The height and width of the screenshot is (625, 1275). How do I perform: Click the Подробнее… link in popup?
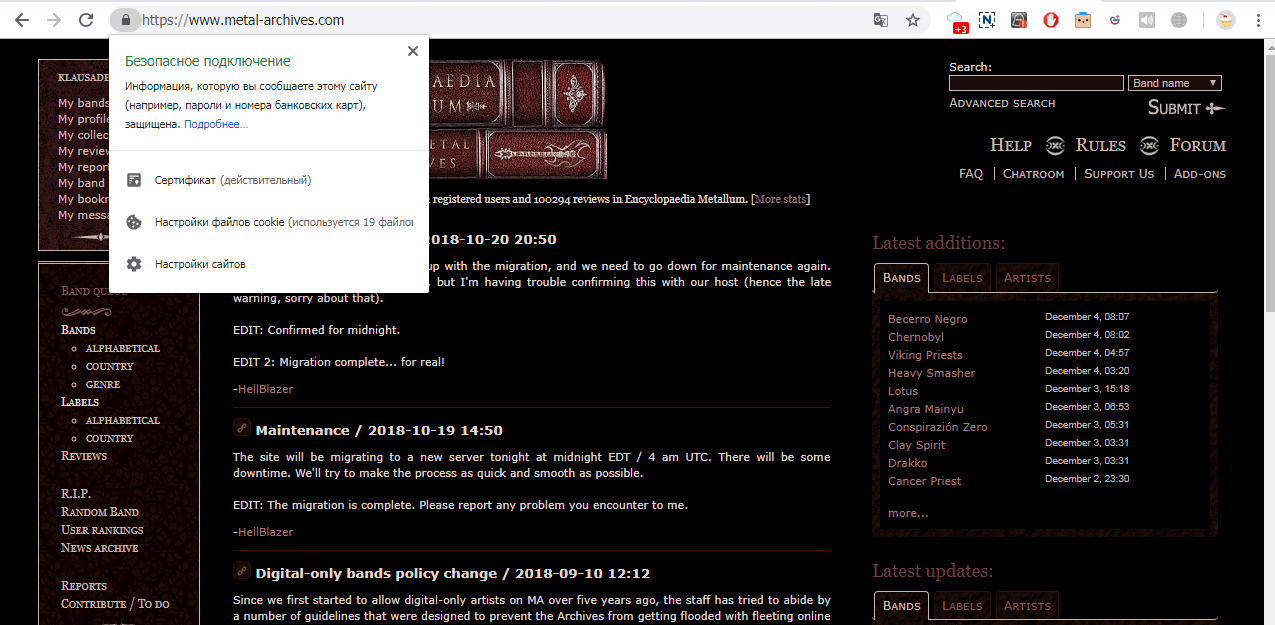pos(216,124)
